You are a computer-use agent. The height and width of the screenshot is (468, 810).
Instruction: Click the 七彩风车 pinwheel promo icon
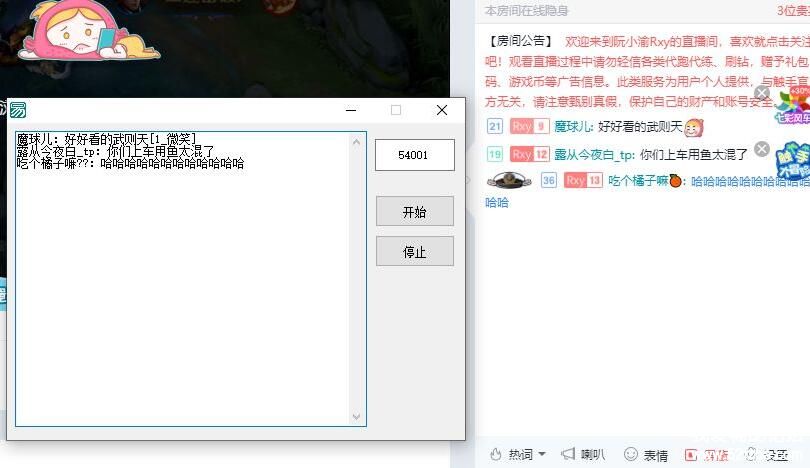tap(793, 106)
